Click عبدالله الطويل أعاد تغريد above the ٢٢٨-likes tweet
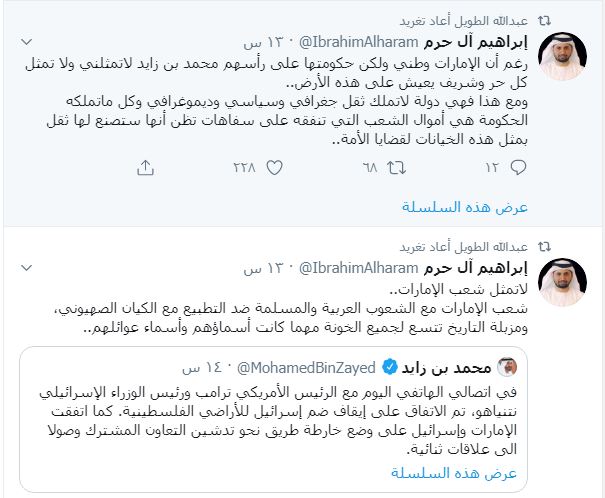This screenshot has width=605, height=498. [479, 19]
